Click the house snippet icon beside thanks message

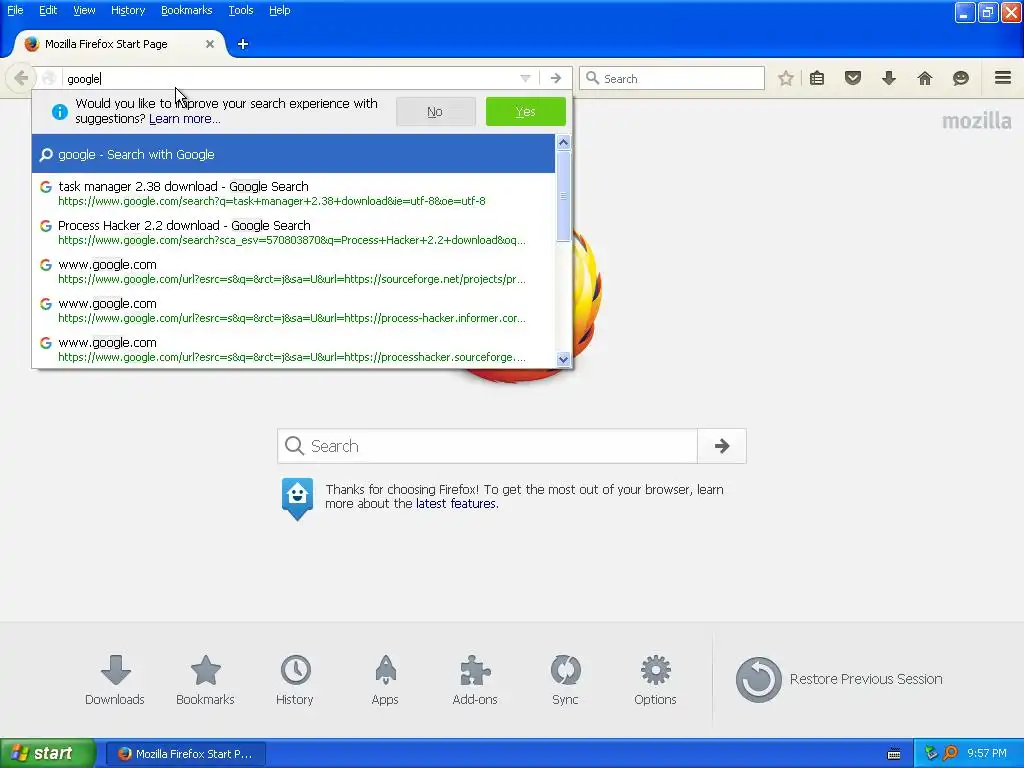(x=297, y=498)
